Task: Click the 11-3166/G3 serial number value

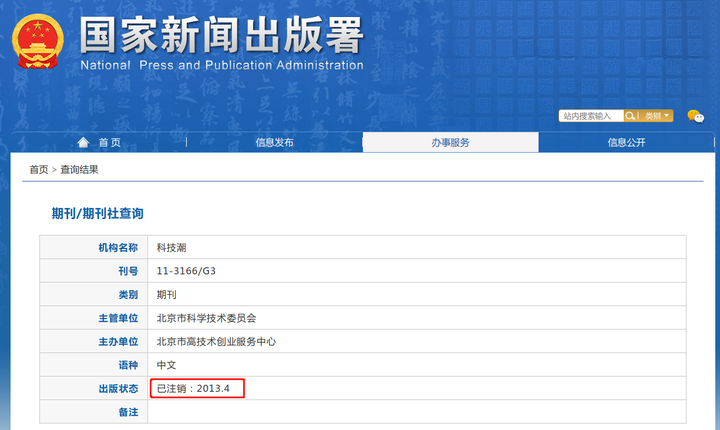Action: 186,271
